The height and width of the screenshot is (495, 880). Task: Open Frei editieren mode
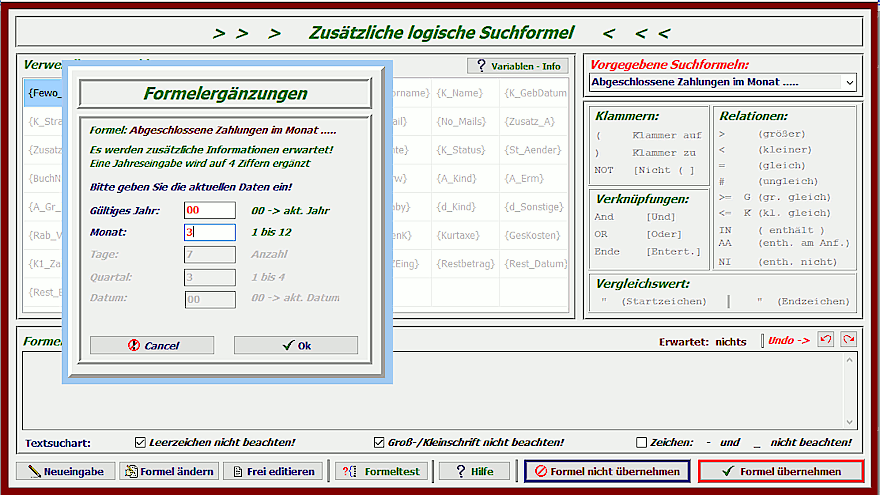click(x=274, y=471)
